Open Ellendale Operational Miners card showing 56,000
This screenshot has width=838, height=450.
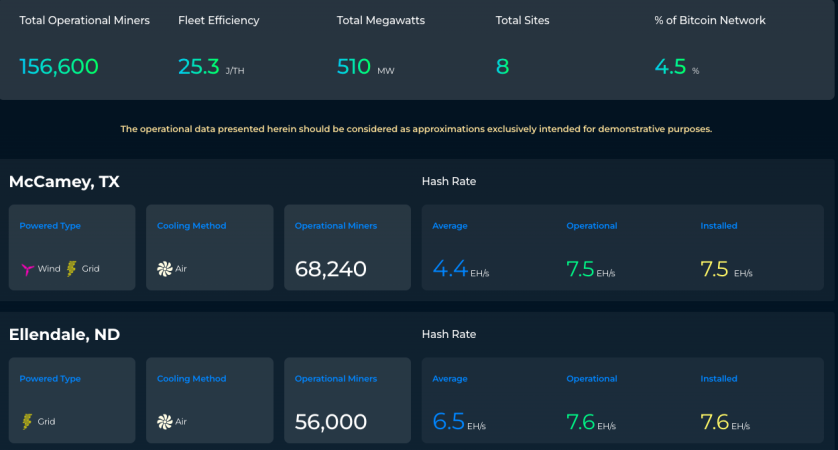(x=347, y=400)
